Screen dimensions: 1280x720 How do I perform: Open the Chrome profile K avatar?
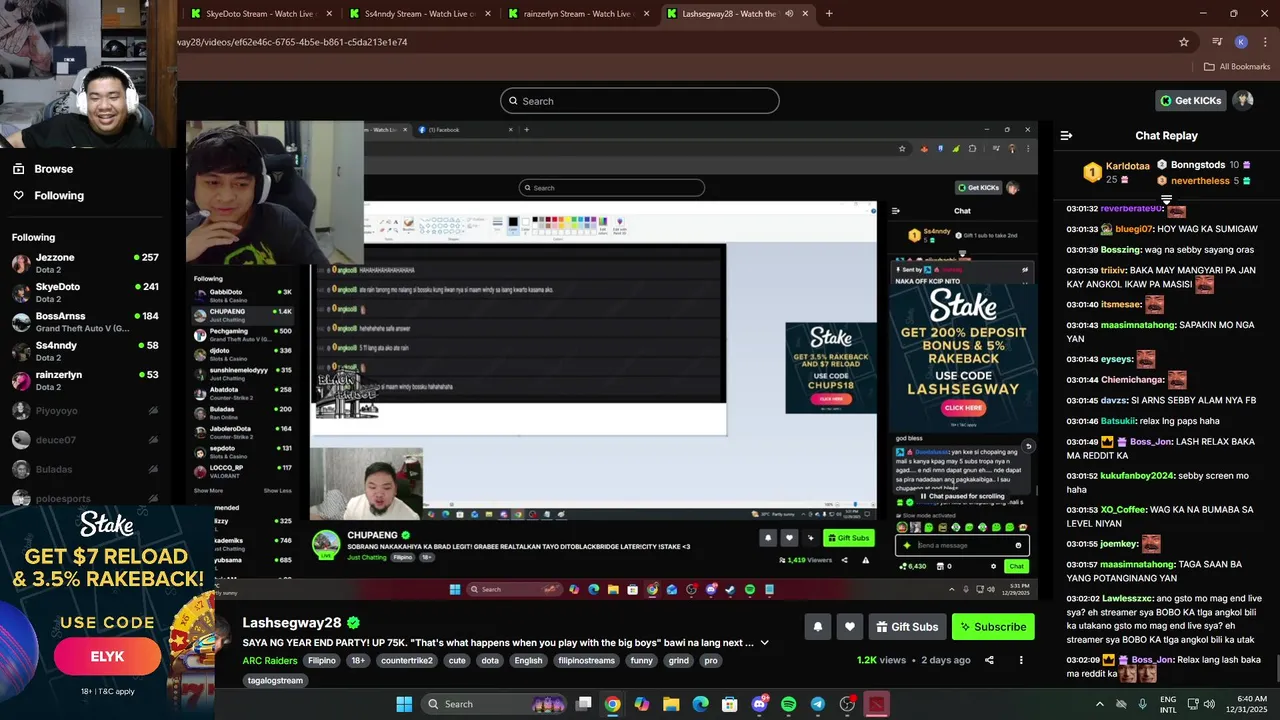coord(1241,42)
